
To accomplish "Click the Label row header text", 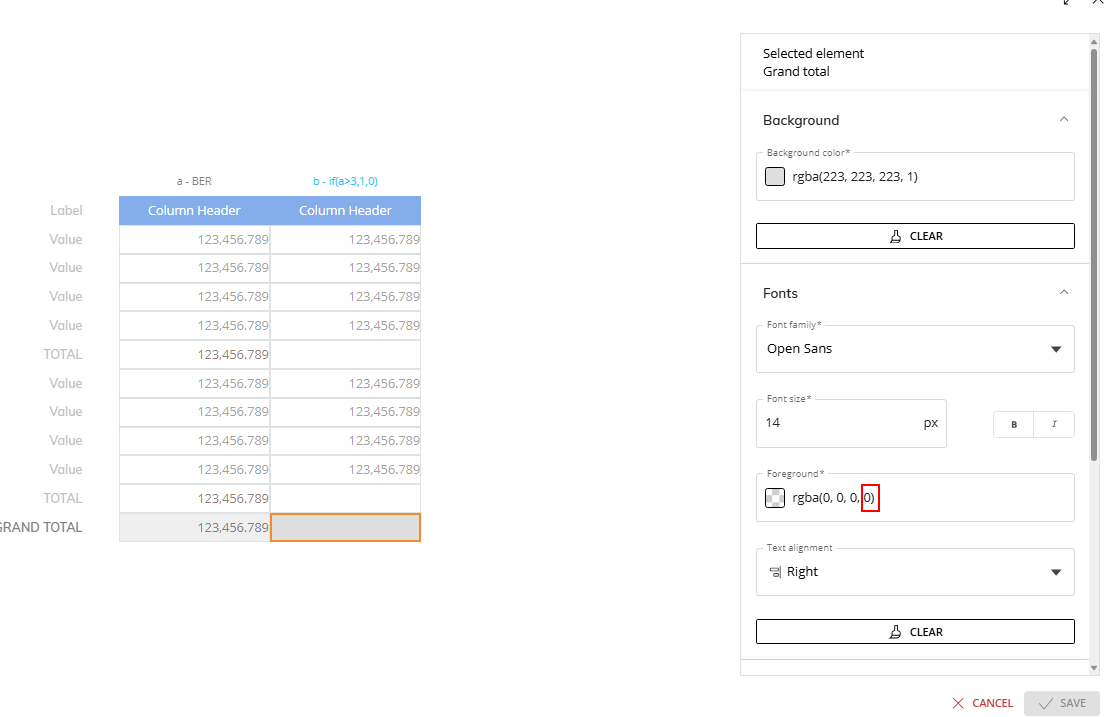I will pos(66,211).
